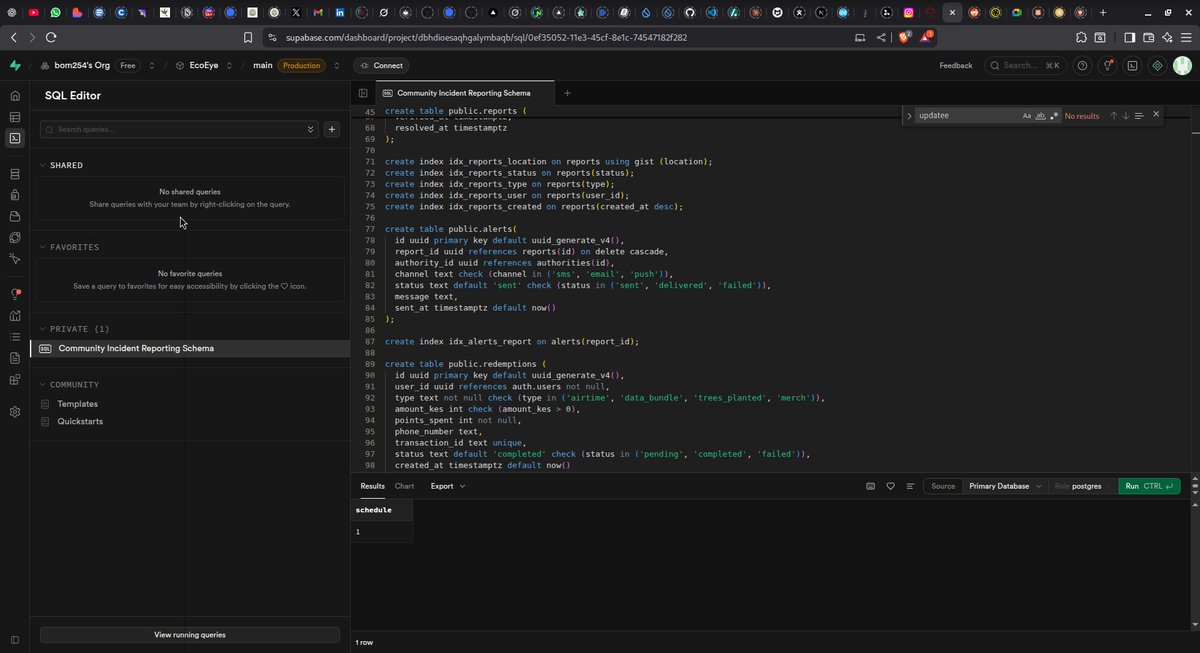
Task: Open the Advisors lightbulb sidebar icon
Action: [15, 294]
